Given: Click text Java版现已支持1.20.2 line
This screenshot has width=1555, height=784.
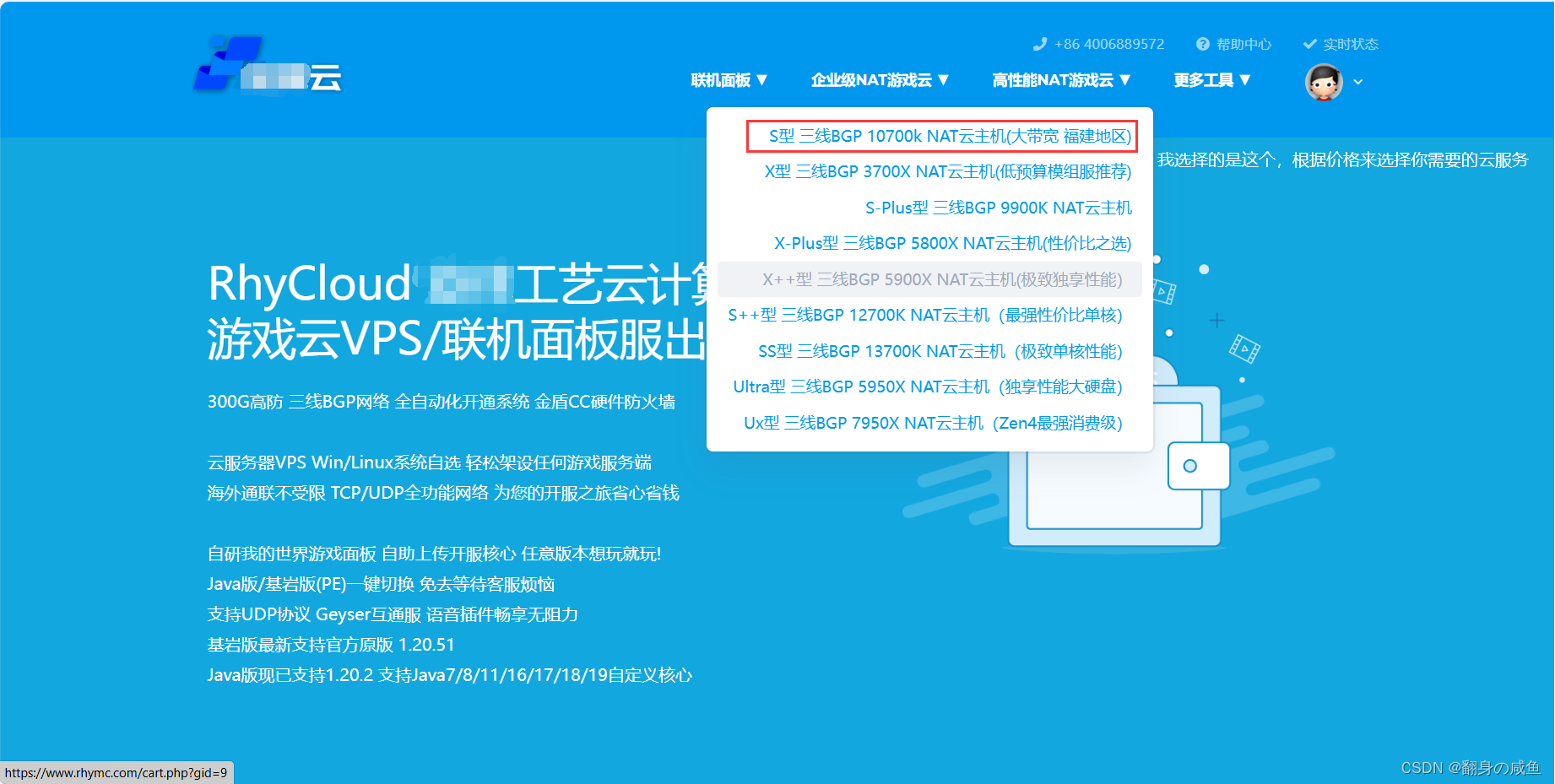Looking at the screenshot, I should (450, 675).
